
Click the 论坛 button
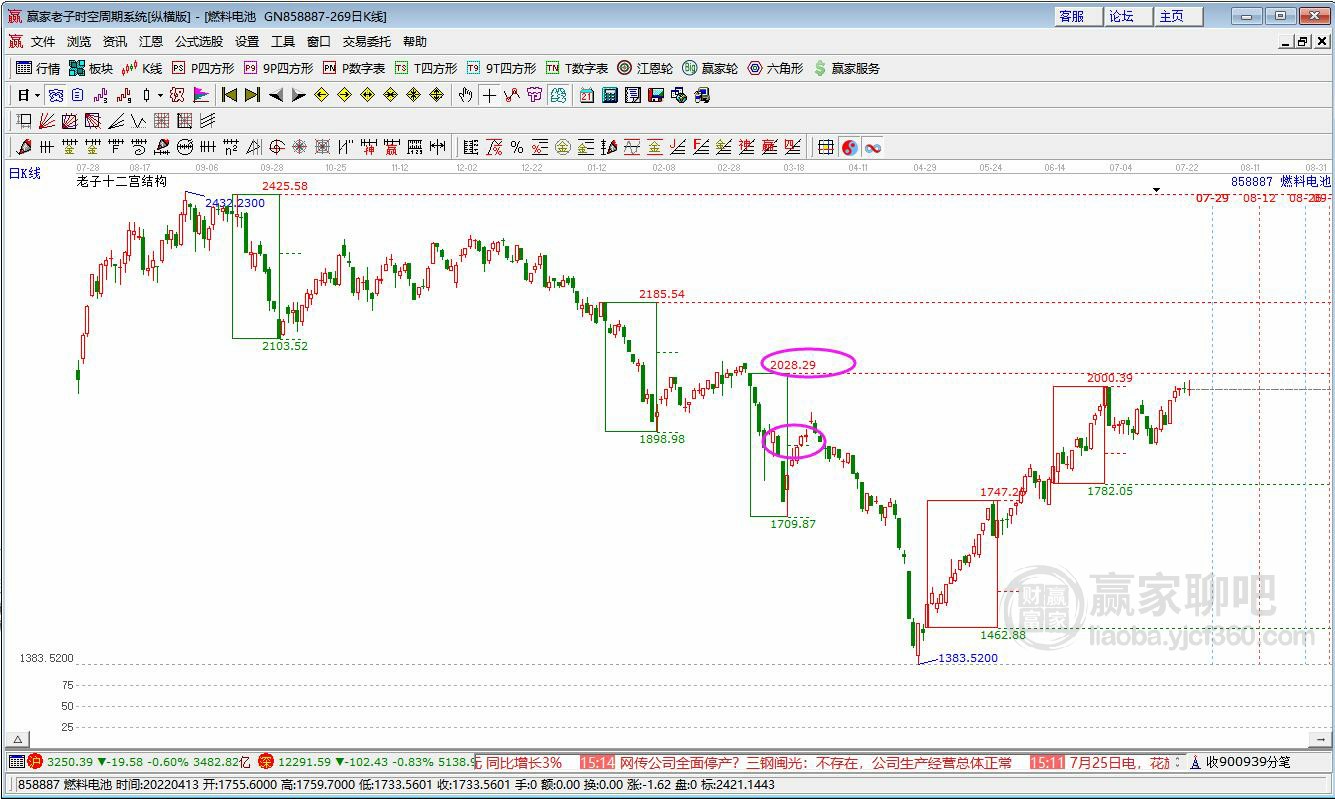pos(1129,16)
